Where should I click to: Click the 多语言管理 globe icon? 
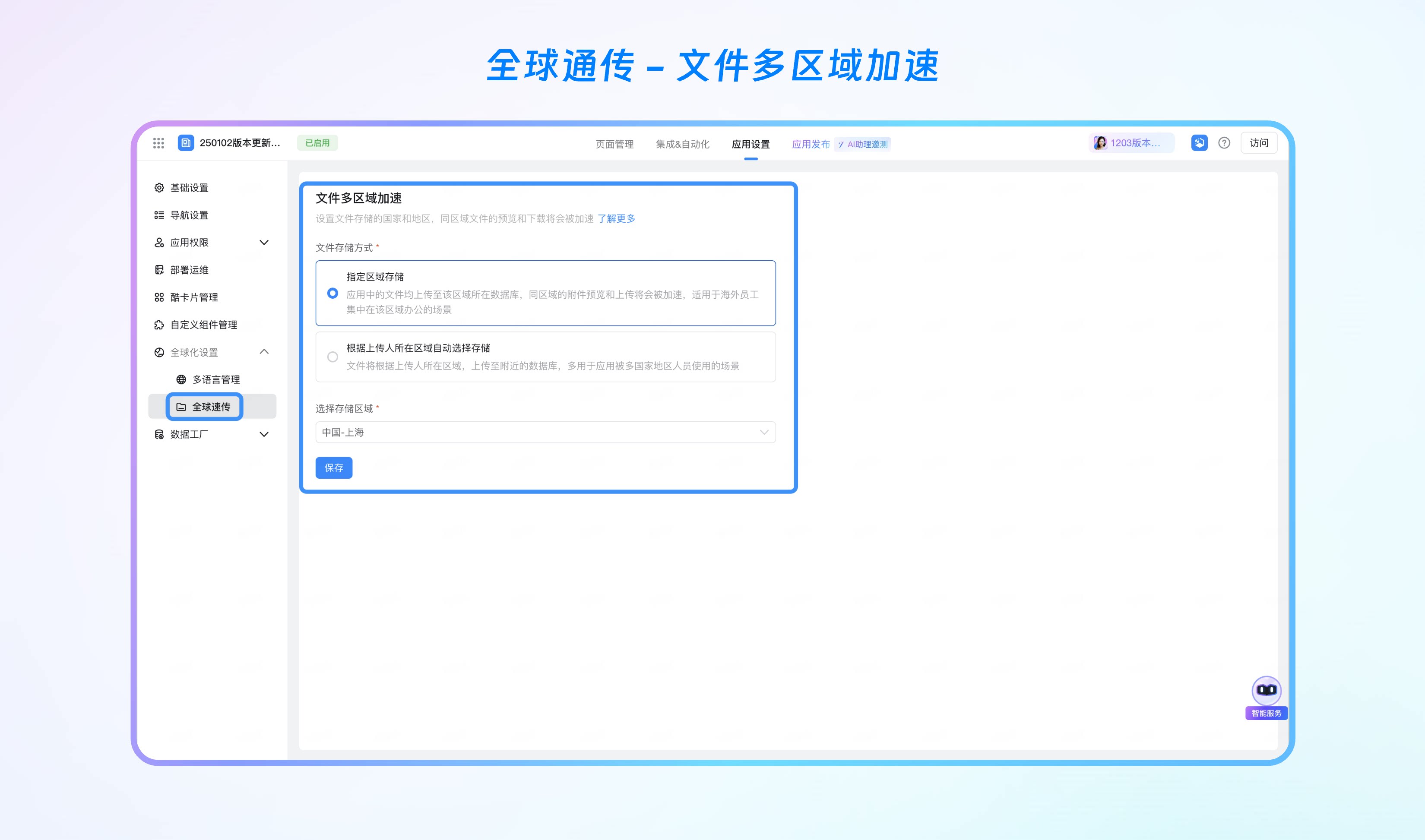tap(181, 380)
